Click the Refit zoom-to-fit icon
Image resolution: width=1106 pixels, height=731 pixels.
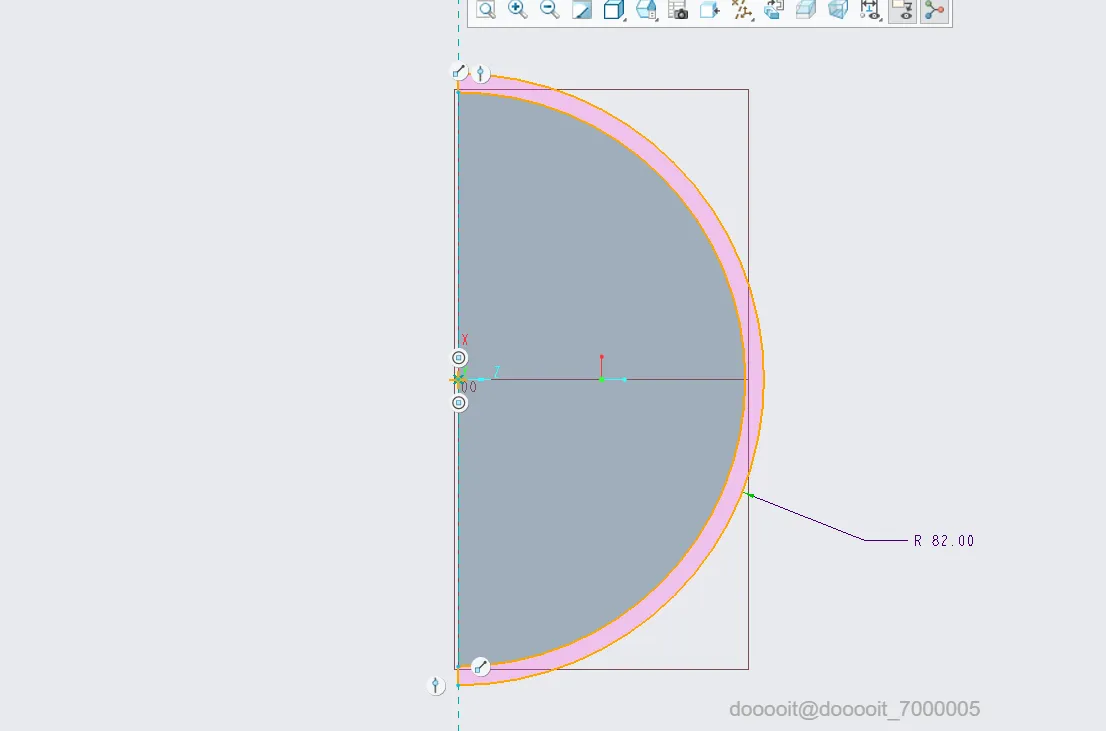485,9
